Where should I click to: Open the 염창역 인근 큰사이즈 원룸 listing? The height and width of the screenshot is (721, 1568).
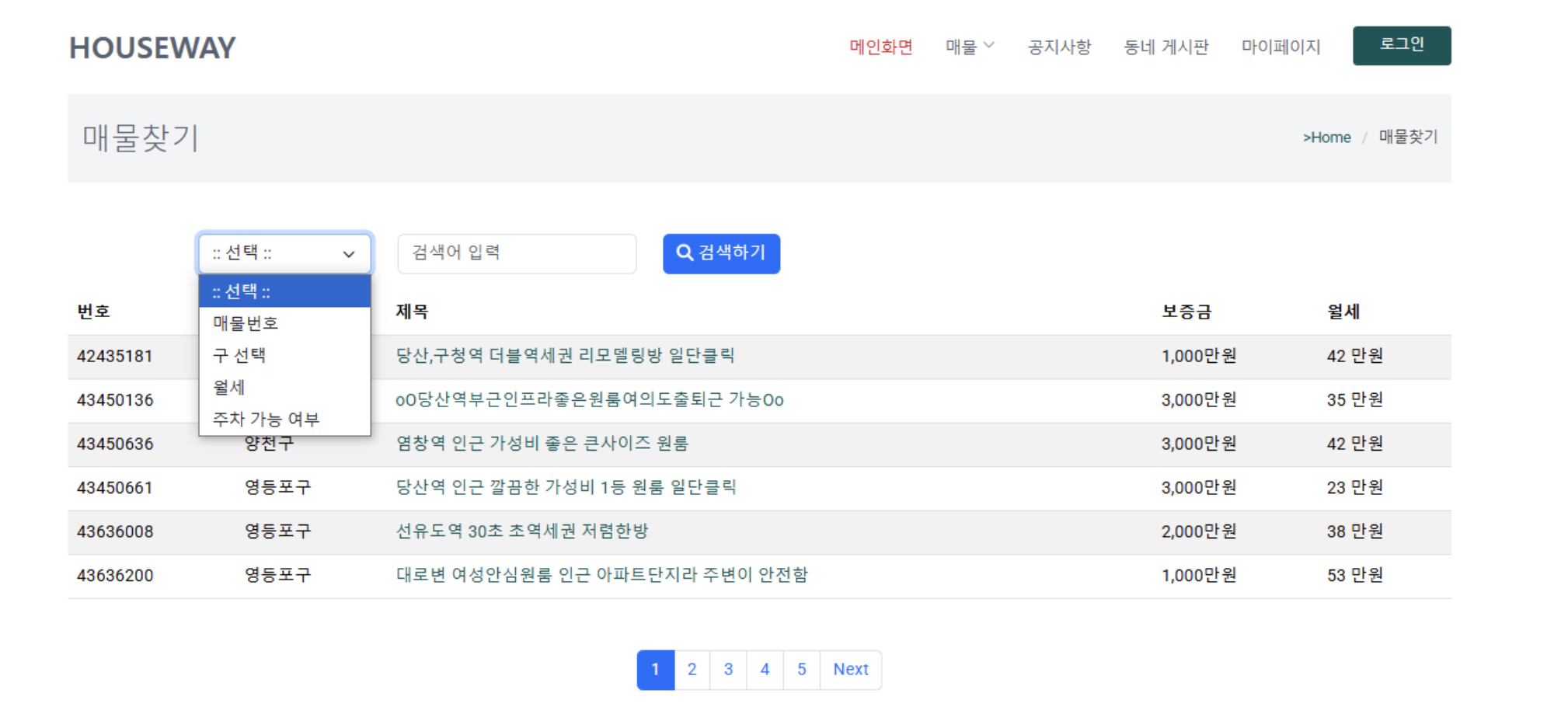[x=542, y=444]
